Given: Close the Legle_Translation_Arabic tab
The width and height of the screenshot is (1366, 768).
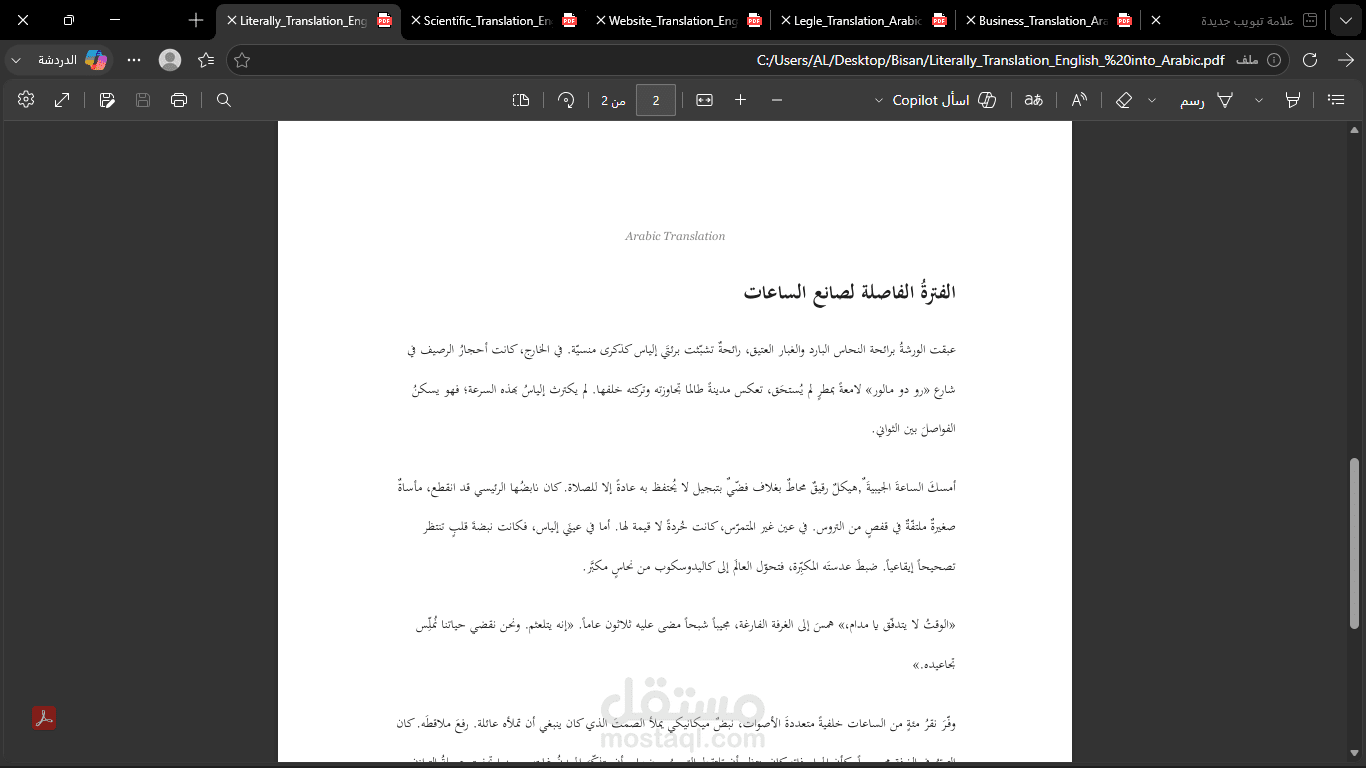Looking at the screenshot, I should coord(786,20).
